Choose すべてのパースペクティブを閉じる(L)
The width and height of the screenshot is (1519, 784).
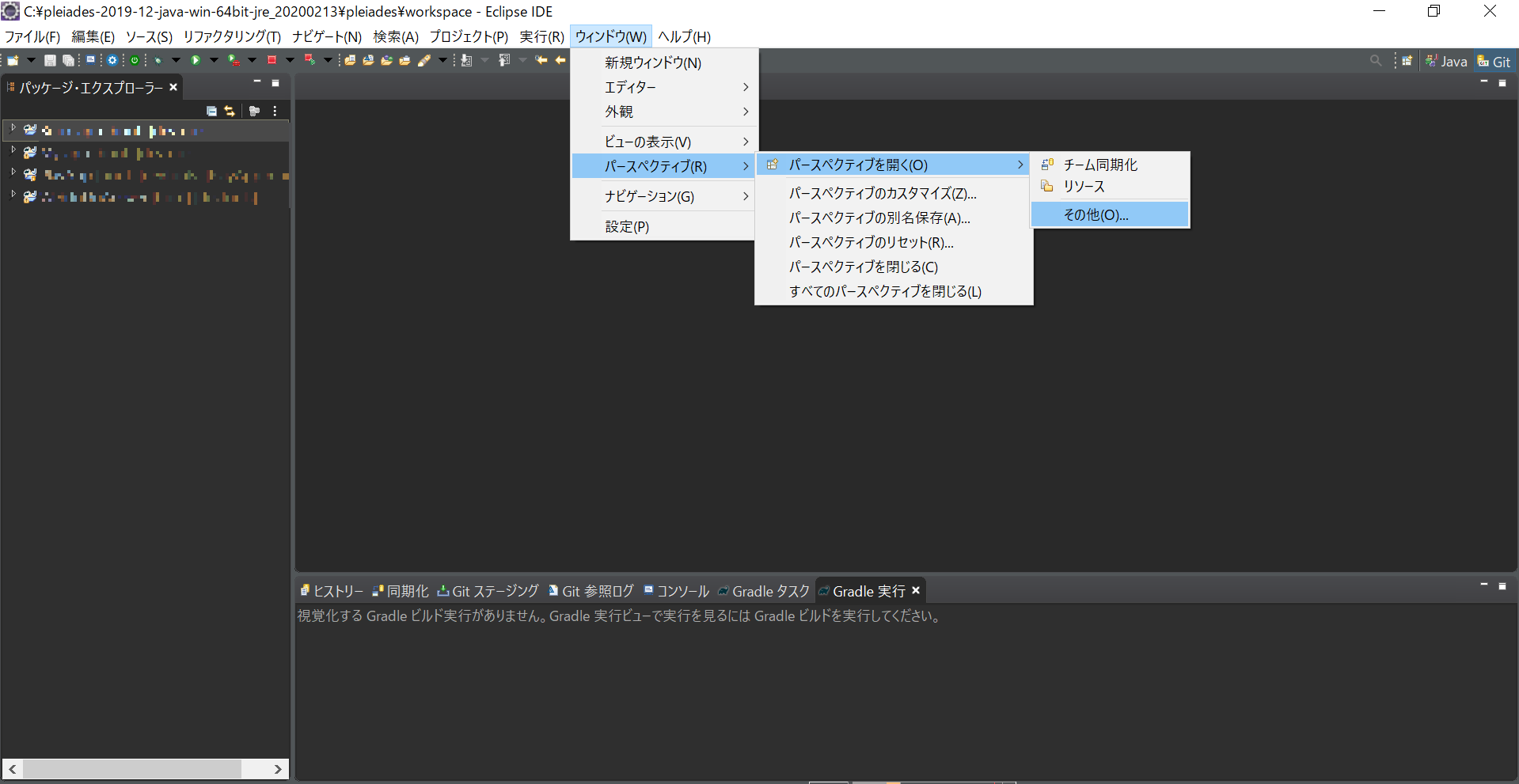click(x=894, y=291)
